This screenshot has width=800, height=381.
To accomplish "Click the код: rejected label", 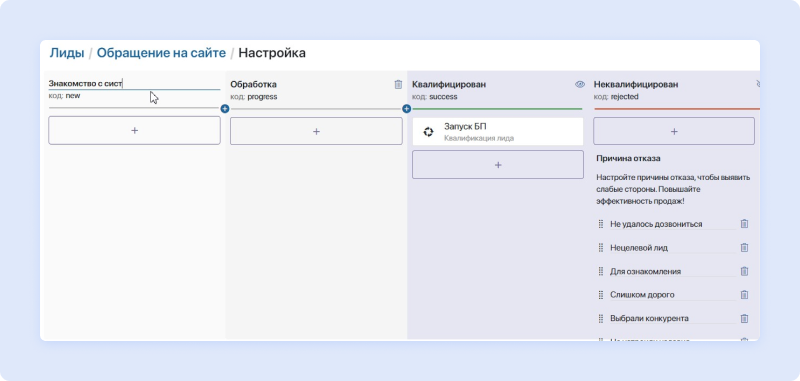I will click(616, 96).
